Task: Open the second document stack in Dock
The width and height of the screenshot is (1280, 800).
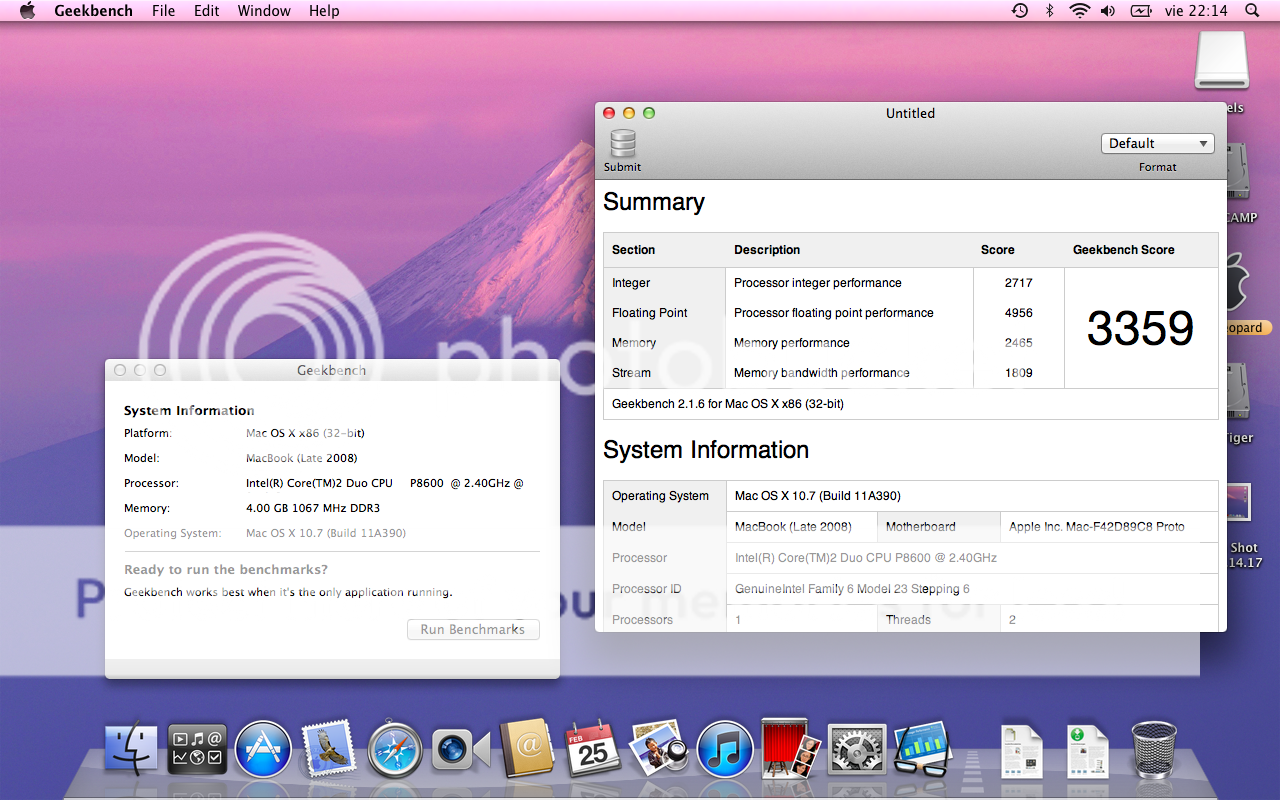Action: click(x=1088, y=750)
